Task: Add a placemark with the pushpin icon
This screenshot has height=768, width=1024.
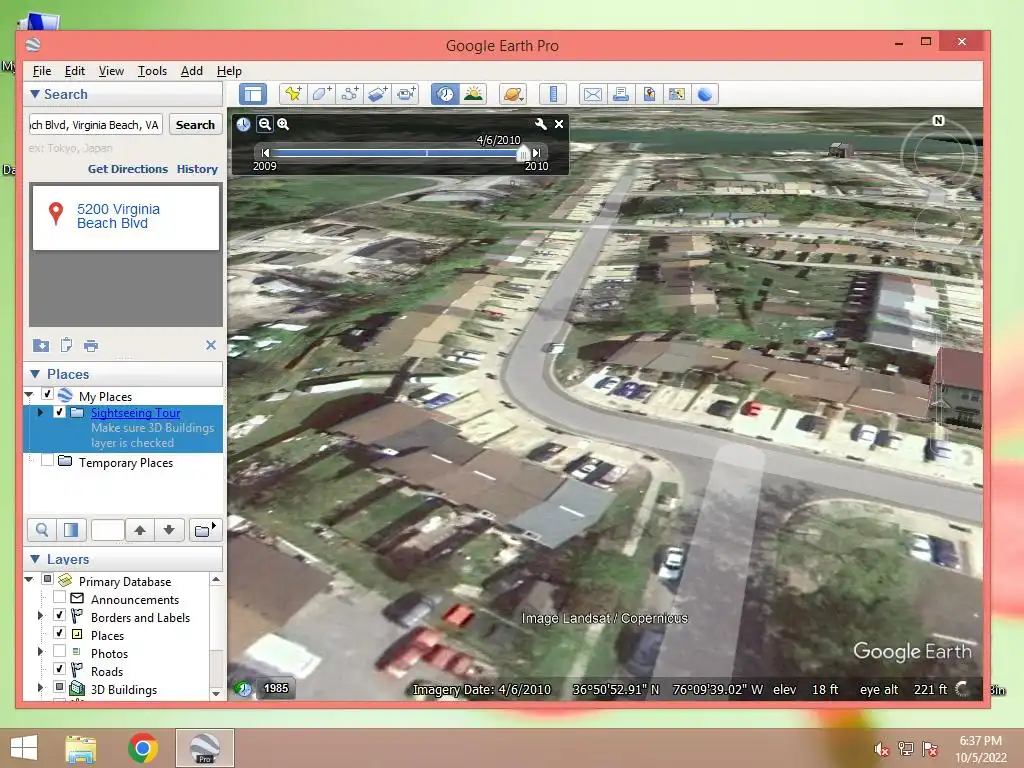Action: coord(293,95)
